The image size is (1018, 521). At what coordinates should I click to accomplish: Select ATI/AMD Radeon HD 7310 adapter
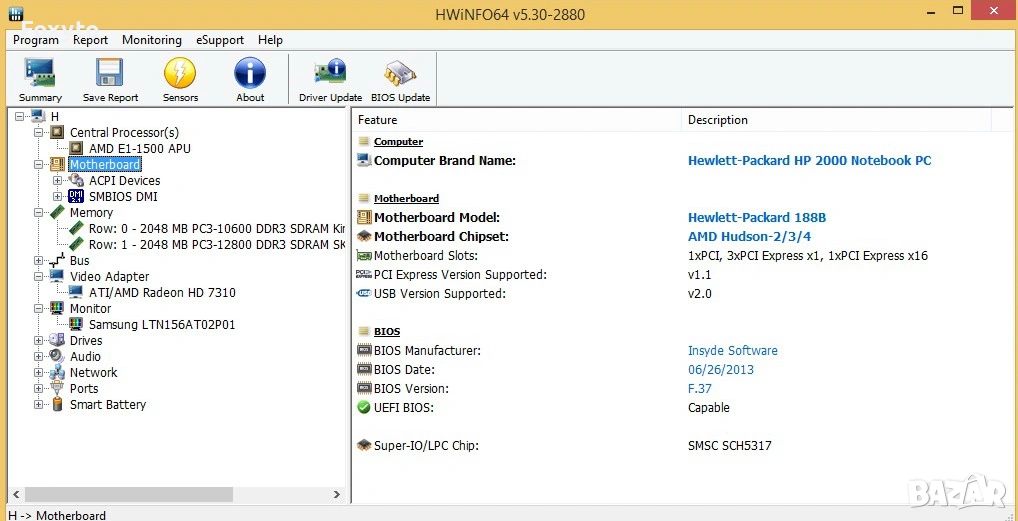[162, 292]
